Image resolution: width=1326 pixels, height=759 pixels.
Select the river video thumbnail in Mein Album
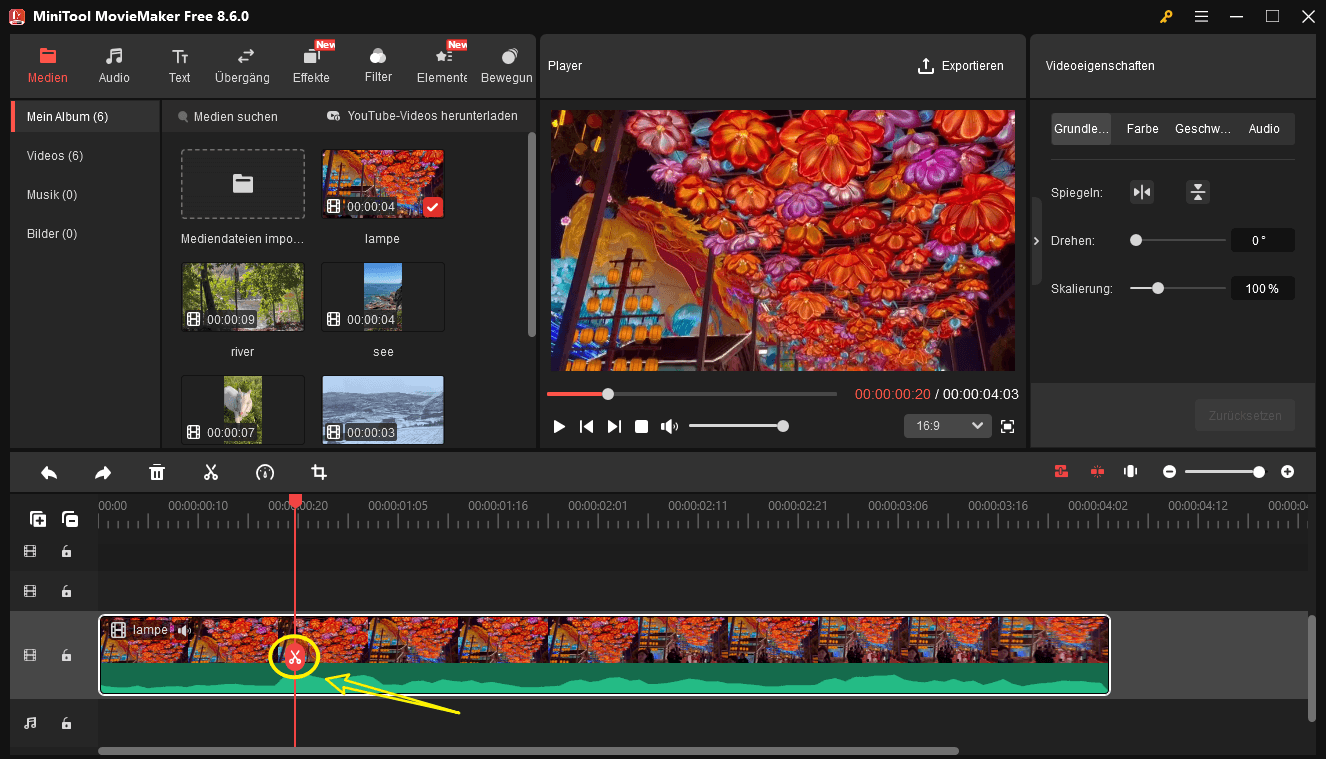(x=242, y=296)
